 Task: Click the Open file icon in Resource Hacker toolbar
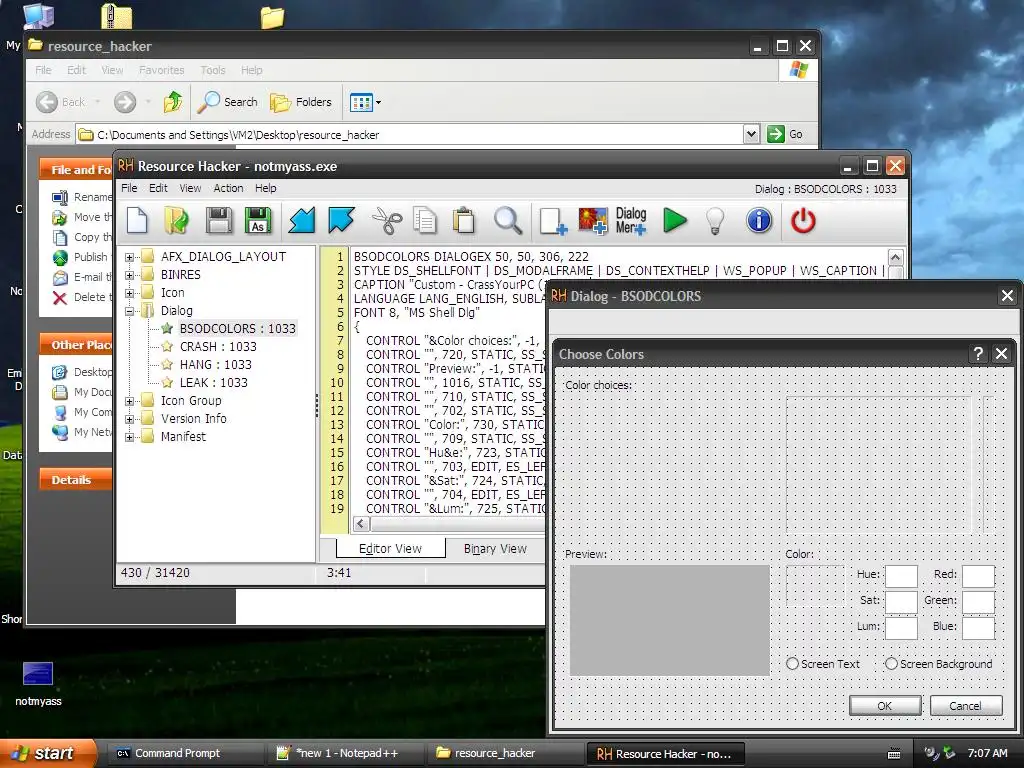[x=176, y=221]
